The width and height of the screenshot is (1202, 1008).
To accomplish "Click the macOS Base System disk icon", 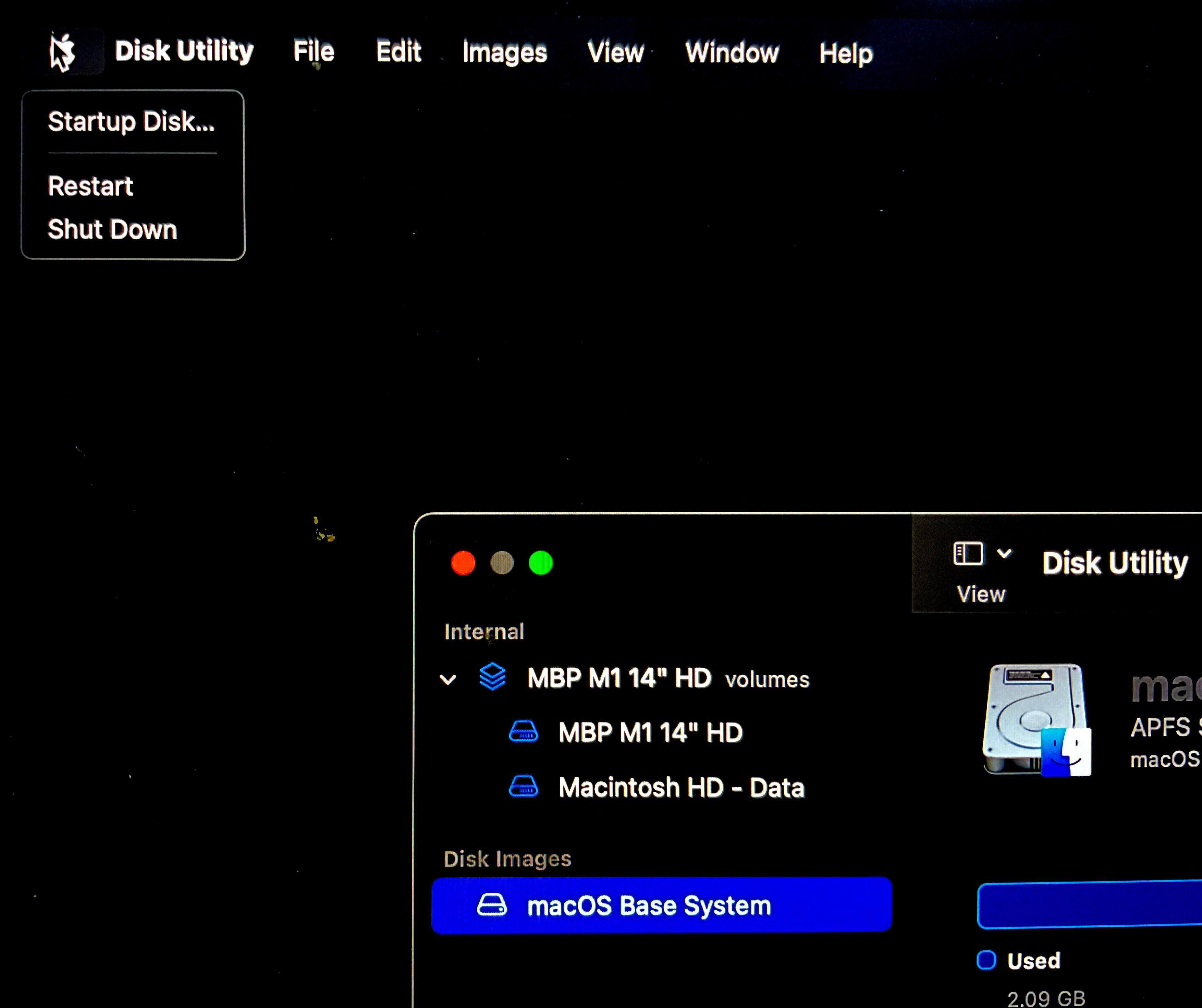I will click(x=492, y=905).
